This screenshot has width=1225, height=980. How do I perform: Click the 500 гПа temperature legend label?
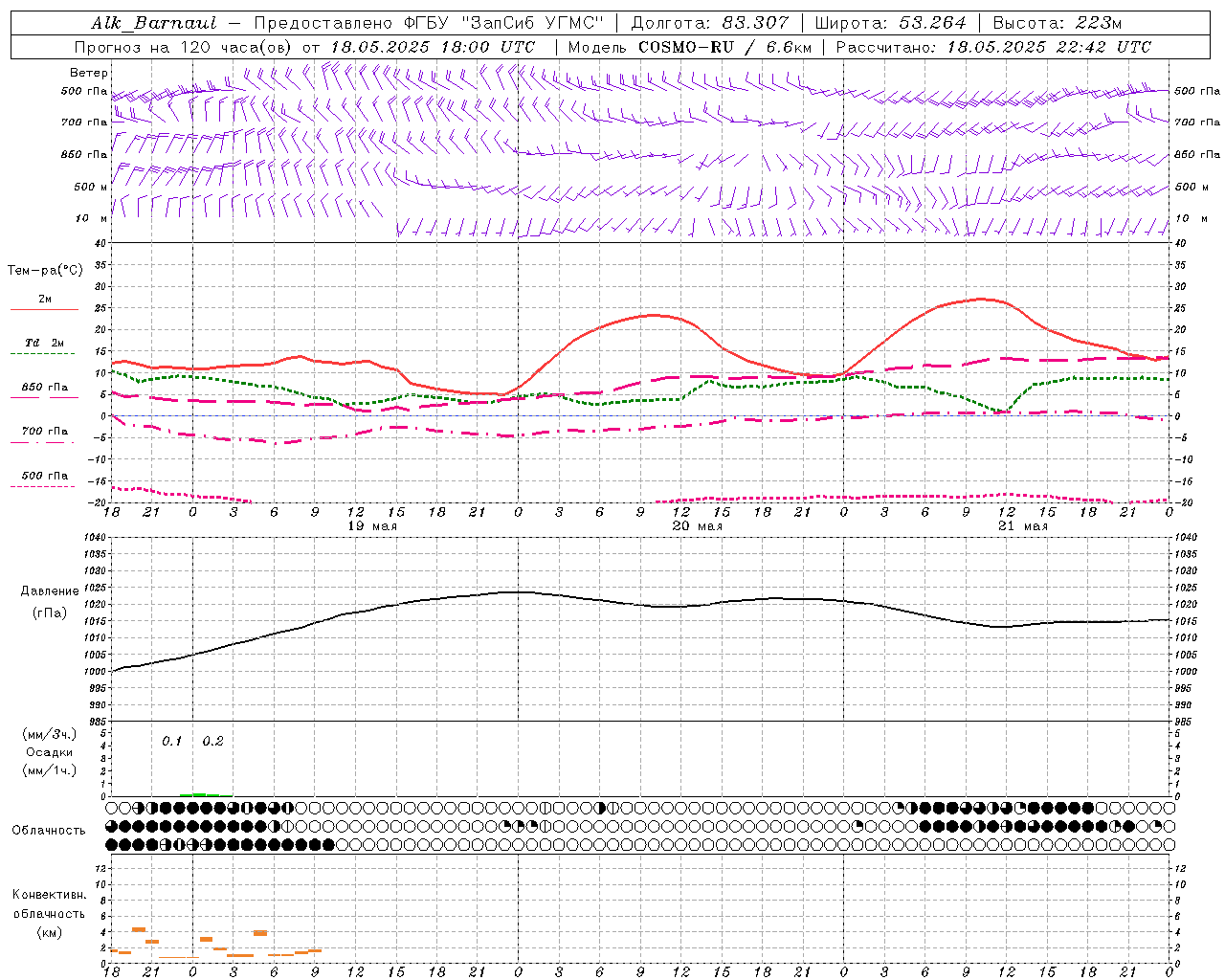click(x=45, y=476)
